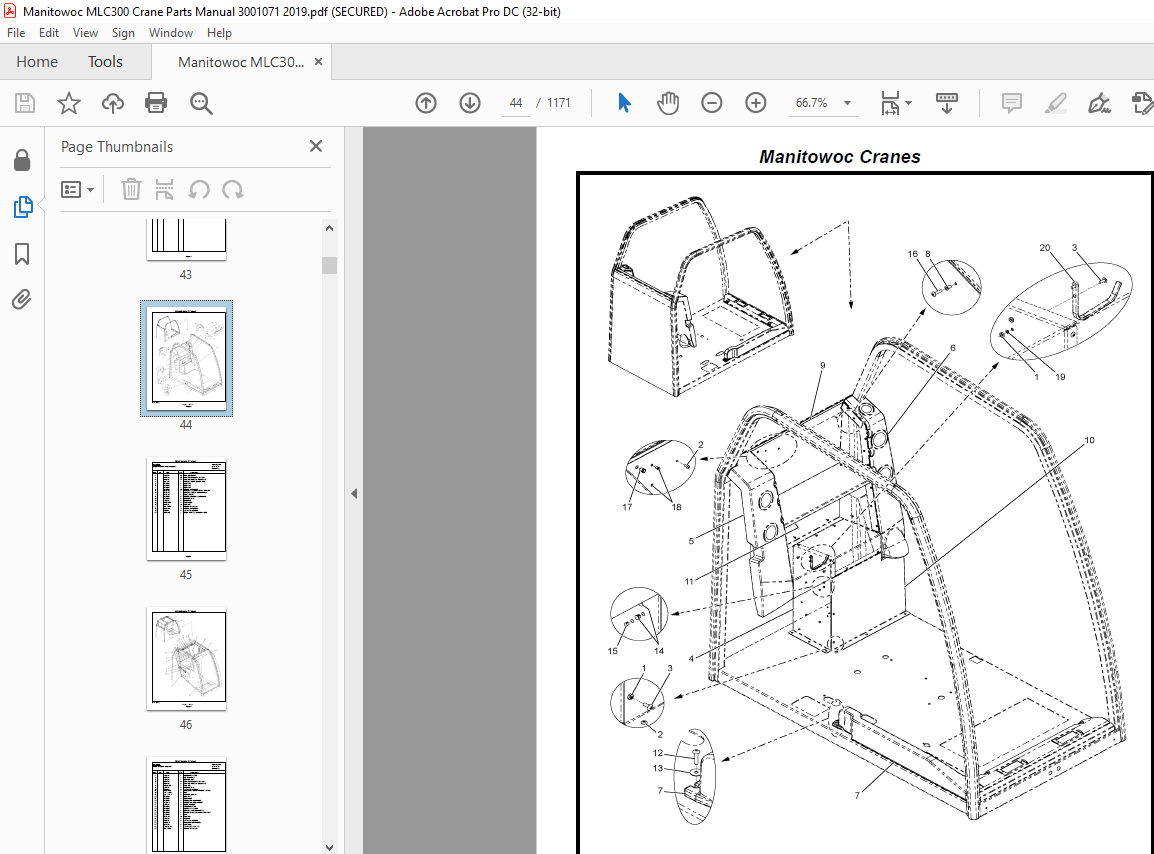This screenshot has width=1154, height=854.
Task: Click the scrolling mode keyboard icon
Action: point(946,103)
